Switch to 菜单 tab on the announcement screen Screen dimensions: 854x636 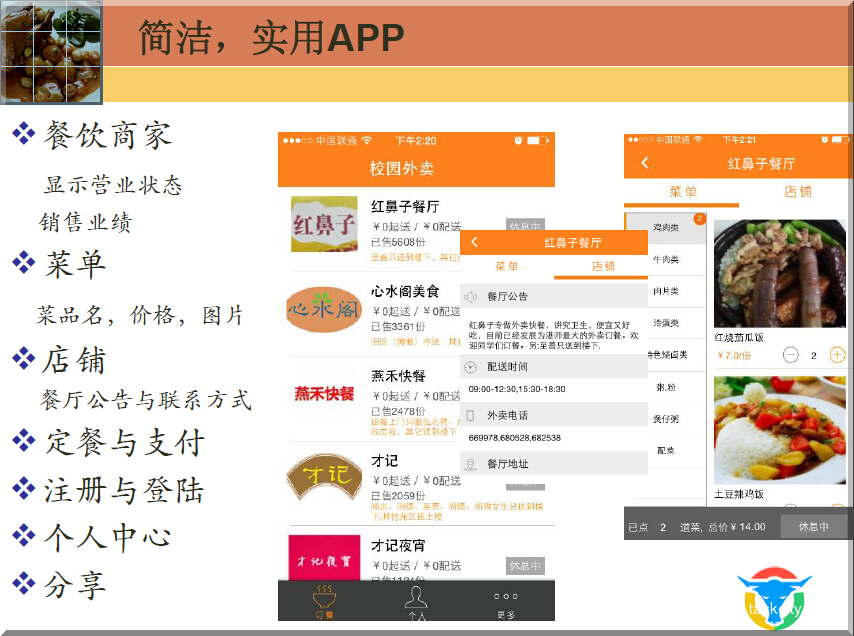pos(507,267)
